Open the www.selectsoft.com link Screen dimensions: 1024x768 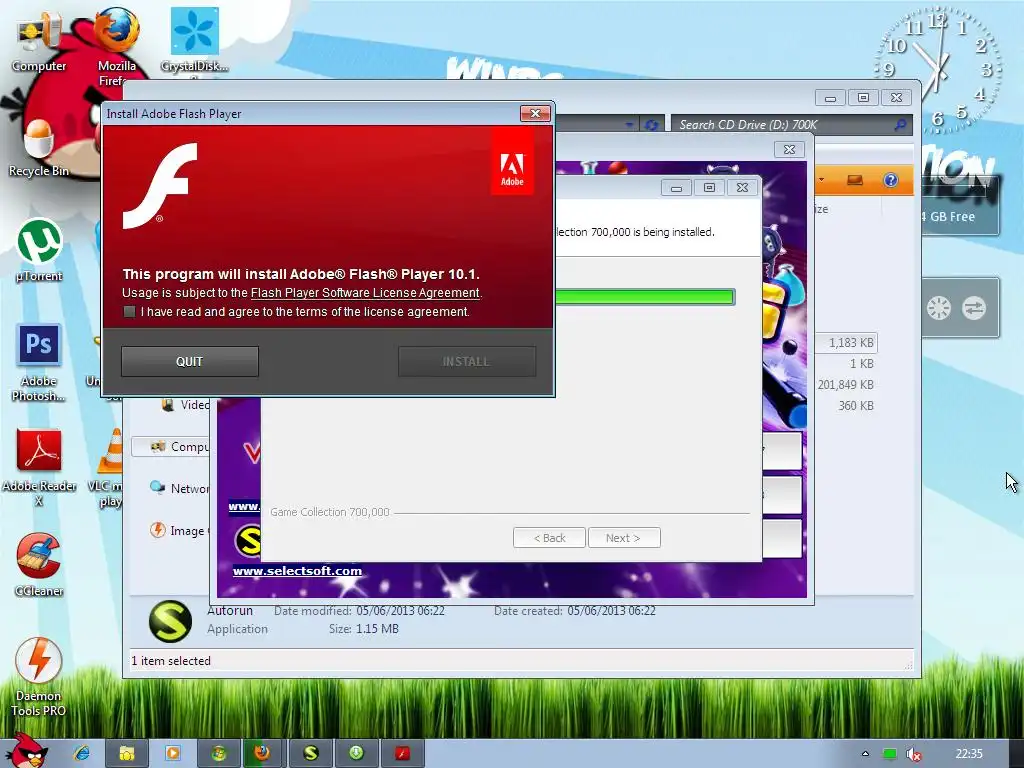pos(297,571)
